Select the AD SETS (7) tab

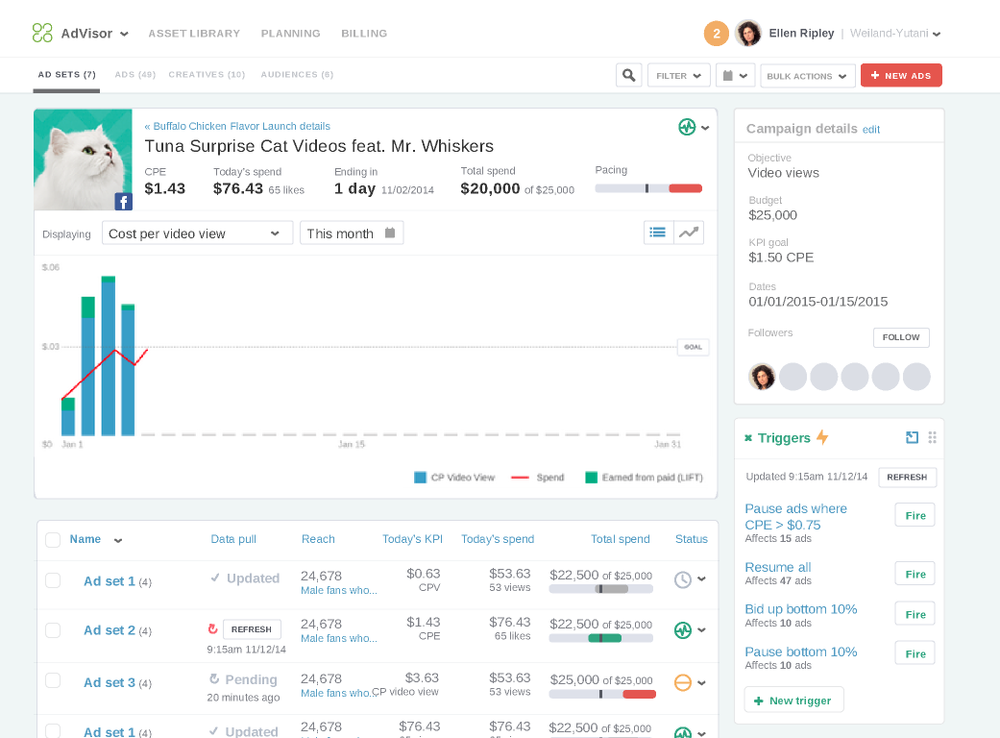[x=66, y=74]
